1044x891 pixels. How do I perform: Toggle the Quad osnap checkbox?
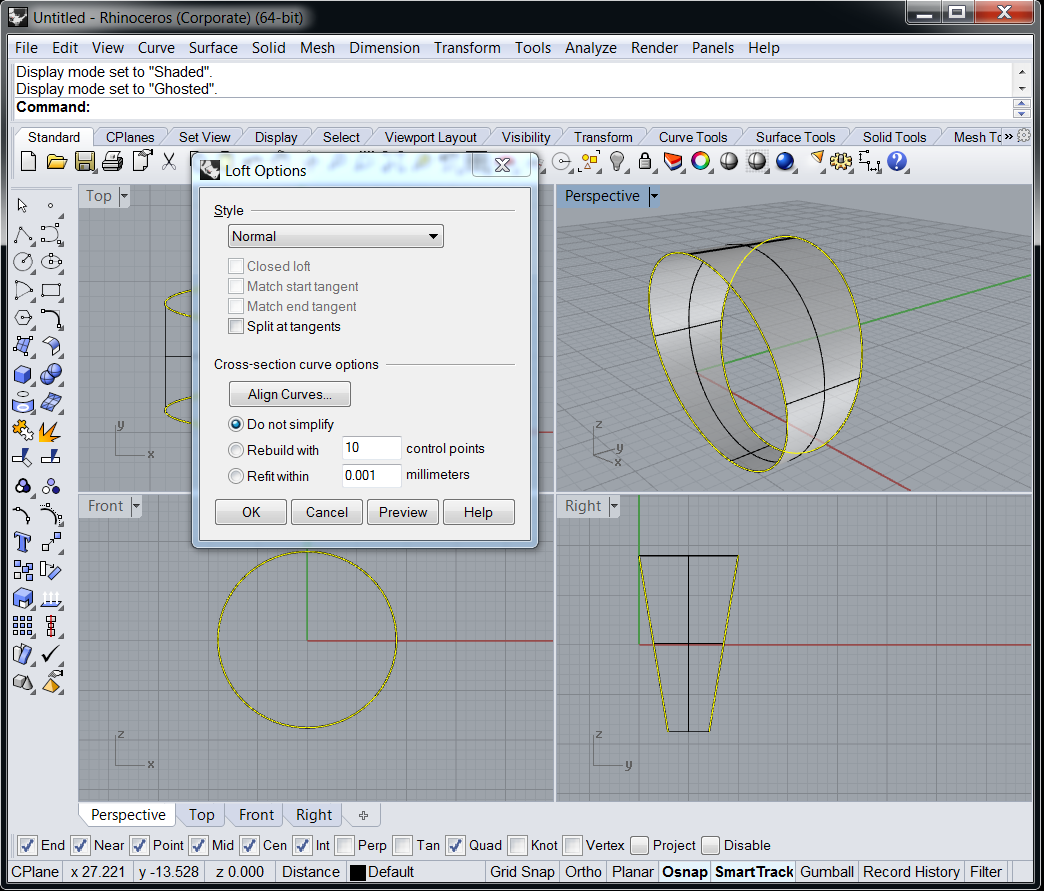[x=455, y=846]
